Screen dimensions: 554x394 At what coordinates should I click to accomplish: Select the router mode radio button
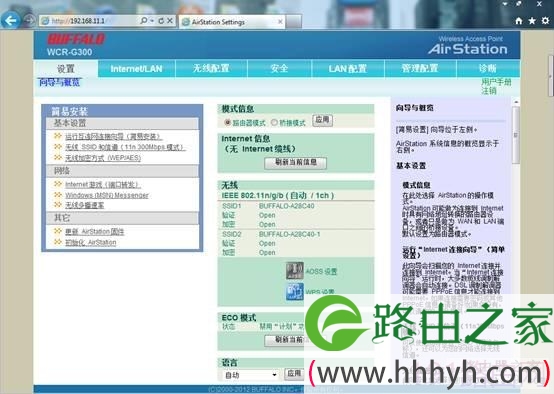click(x=228, y=122)
